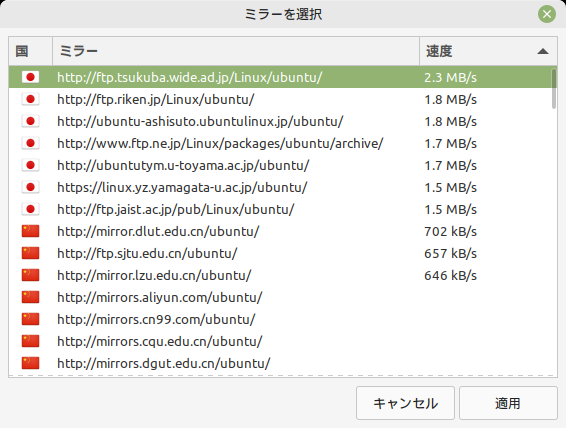Image resolution: width=566 pixels, height=428 pixels.
Task: Click the 657 kB/s speed value
Action: (x=450, y=253)
